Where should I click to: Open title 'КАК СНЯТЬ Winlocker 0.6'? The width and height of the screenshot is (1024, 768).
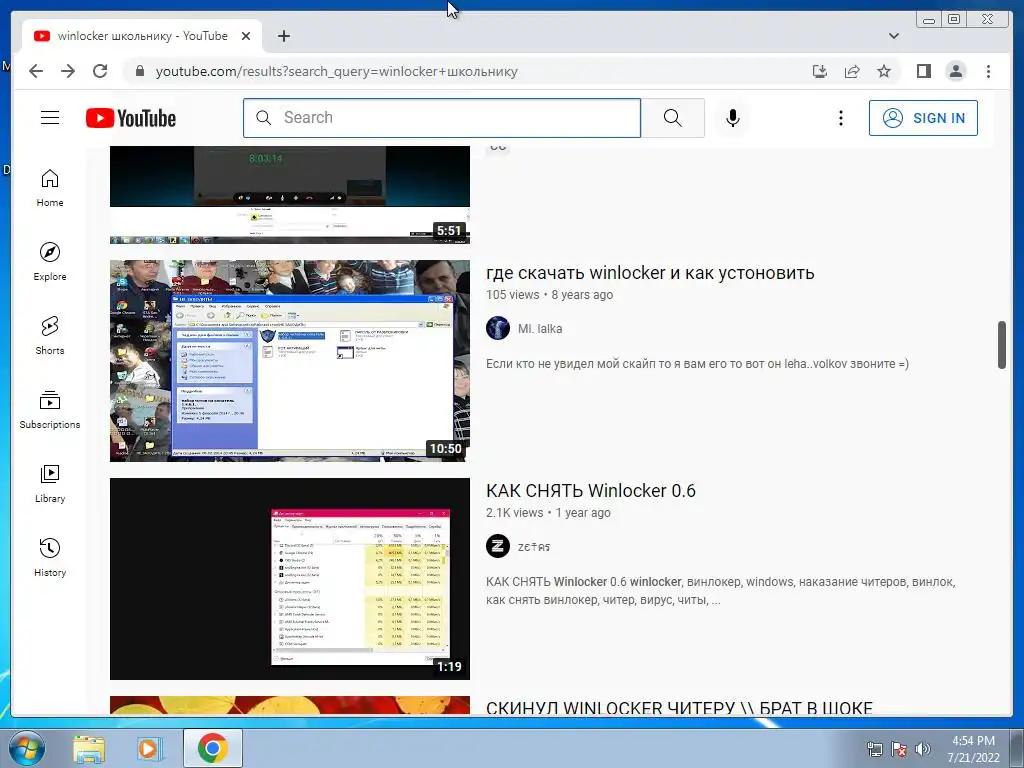pyautogui.click(x=590, y=490)
